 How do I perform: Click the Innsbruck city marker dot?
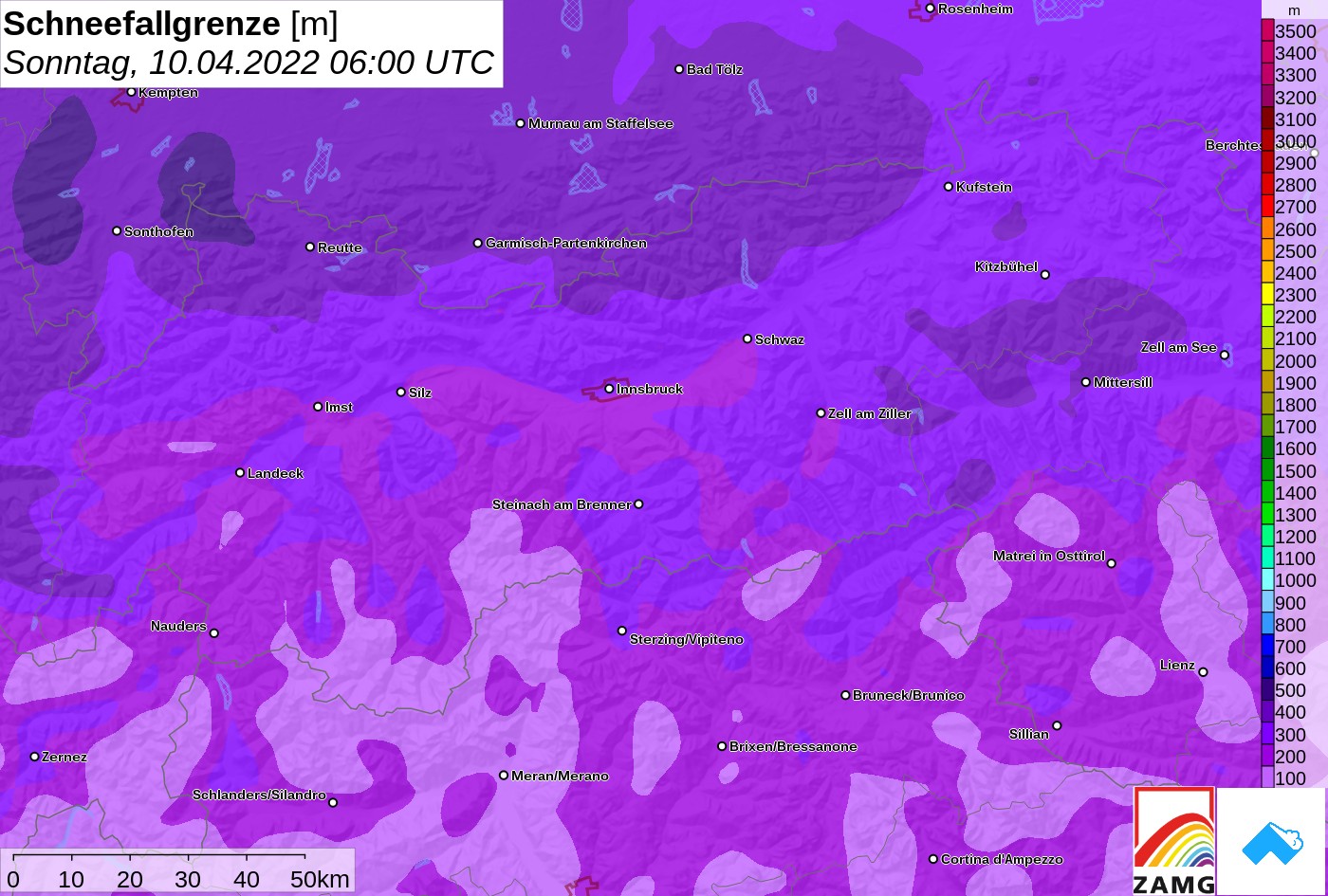[609, 389]
